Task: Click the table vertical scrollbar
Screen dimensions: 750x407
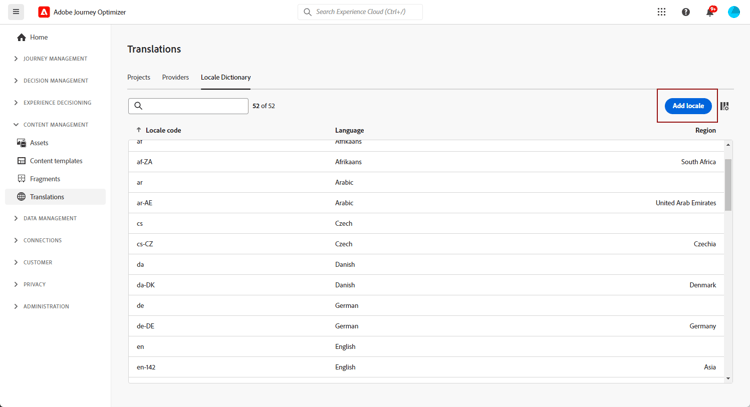Action: [728, 185]
